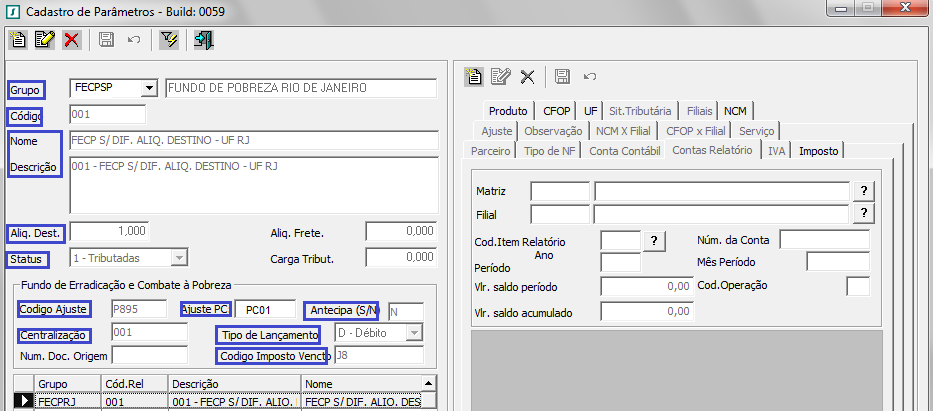
Task: Open the Grupo FECPSP dropdown arrow
Action: point(149,89)
